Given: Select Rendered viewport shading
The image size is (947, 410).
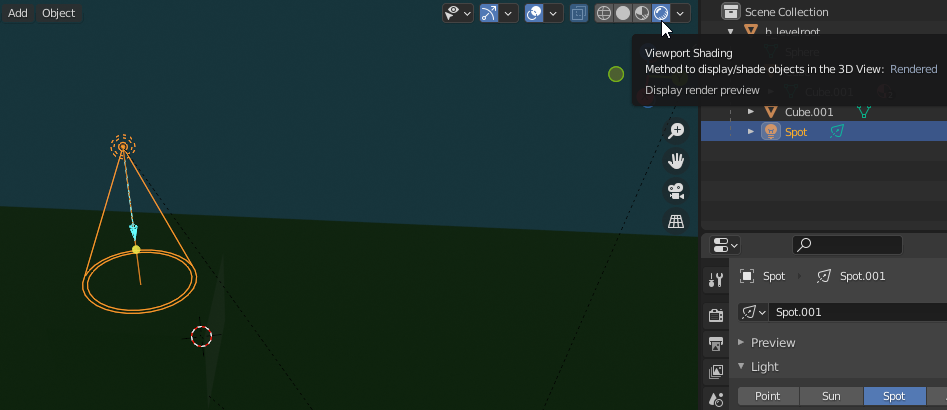Looking at the screenshot, I should [661, 13].
